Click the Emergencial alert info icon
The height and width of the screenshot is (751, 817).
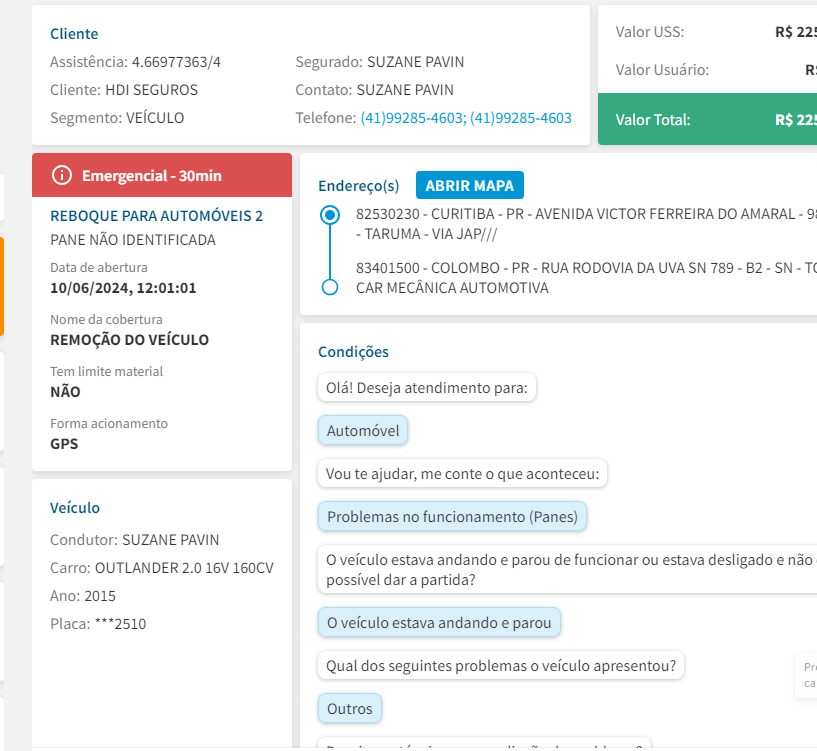click(61, 175)
